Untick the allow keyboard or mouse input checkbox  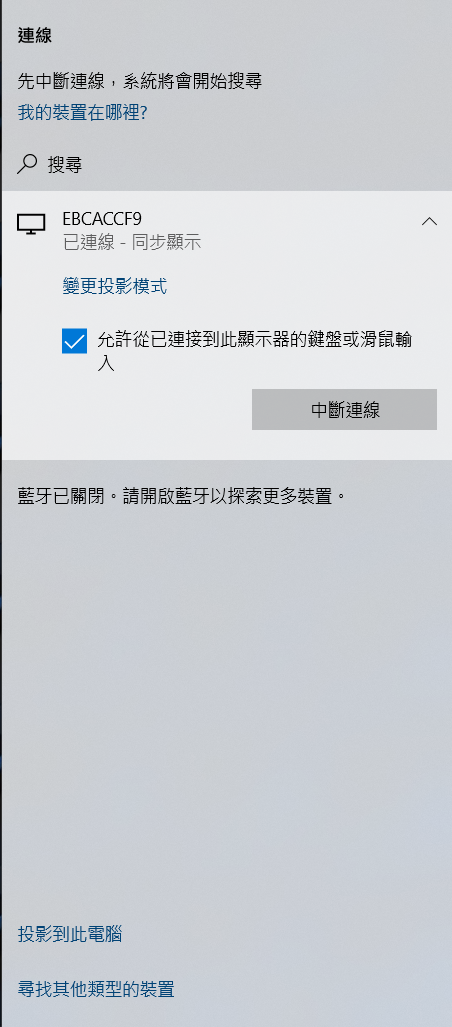(x=75, y=341)
